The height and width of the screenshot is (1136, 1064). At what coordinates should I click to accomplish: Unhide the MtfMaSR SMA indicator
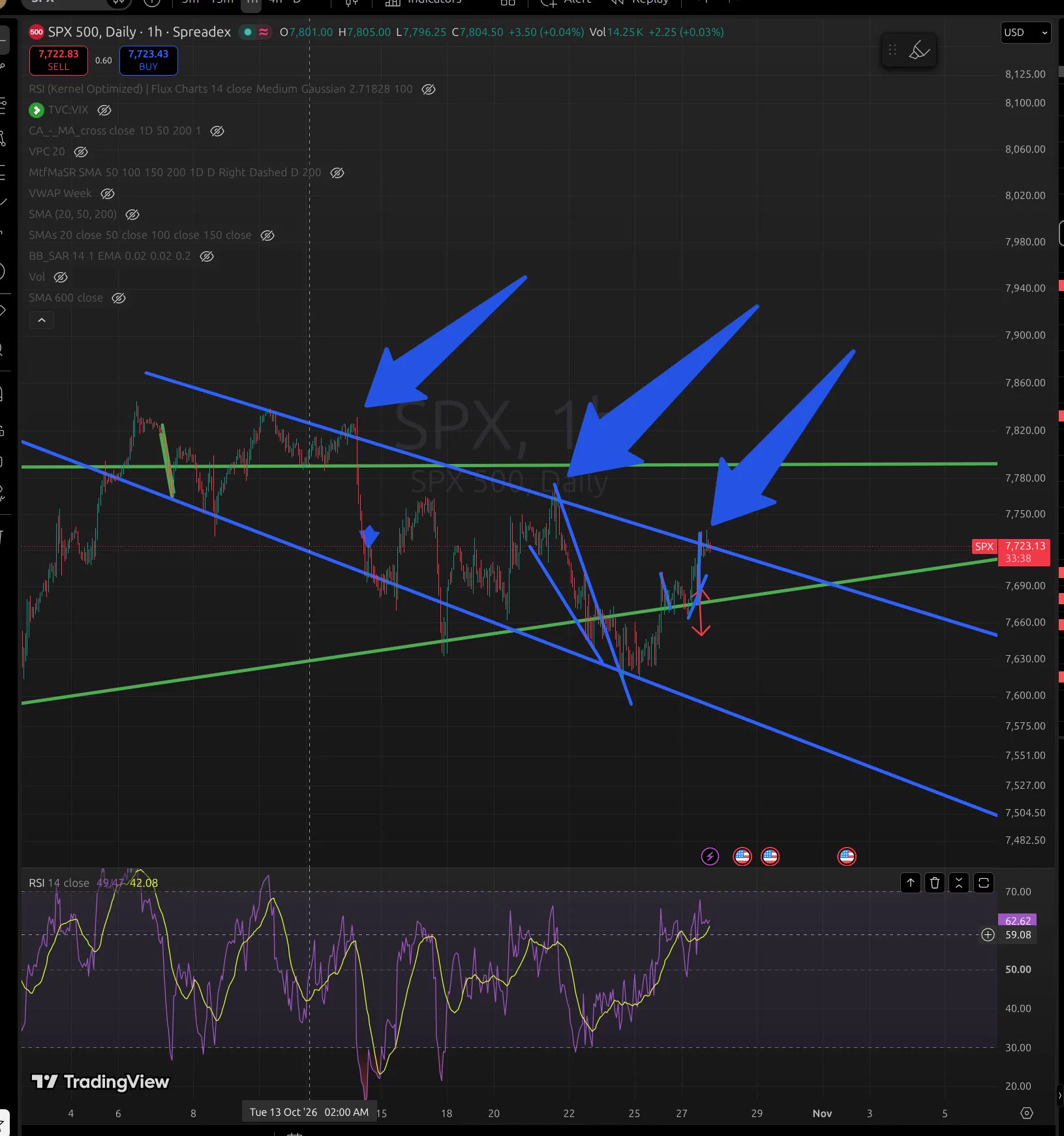tap(337, 173)
